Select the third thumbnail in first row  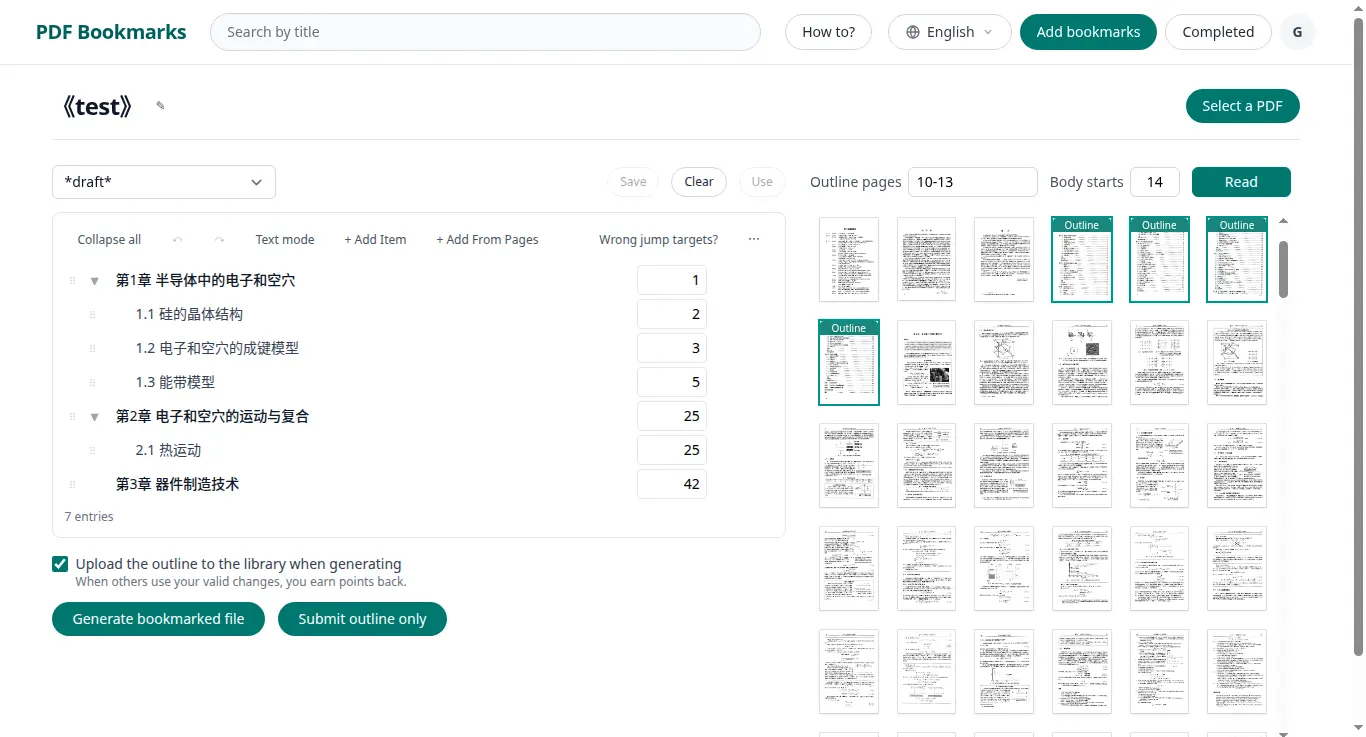pyautogui.click(x=1004, y=260)
